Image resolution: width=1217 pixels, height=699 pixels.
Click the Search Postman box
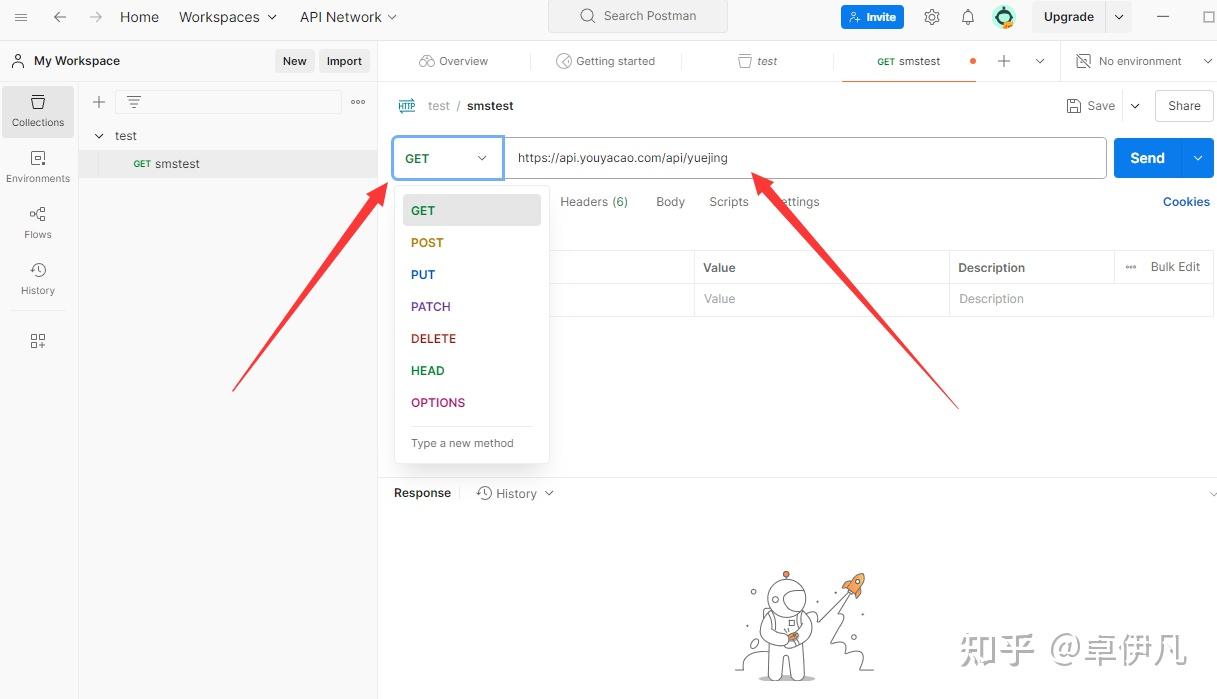coord(638,16)
